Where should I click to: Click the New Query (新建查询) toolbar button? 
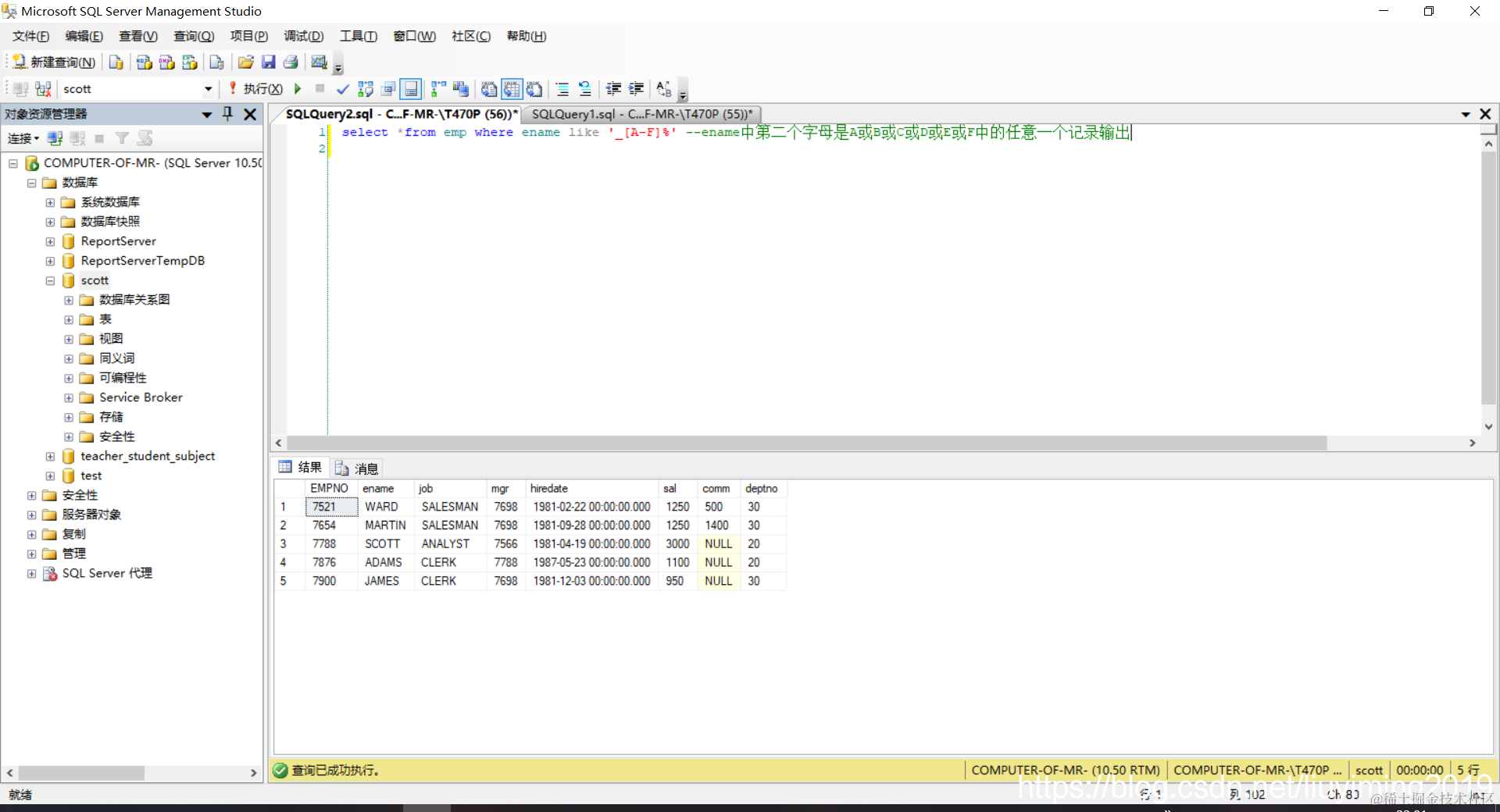(54, 62)
